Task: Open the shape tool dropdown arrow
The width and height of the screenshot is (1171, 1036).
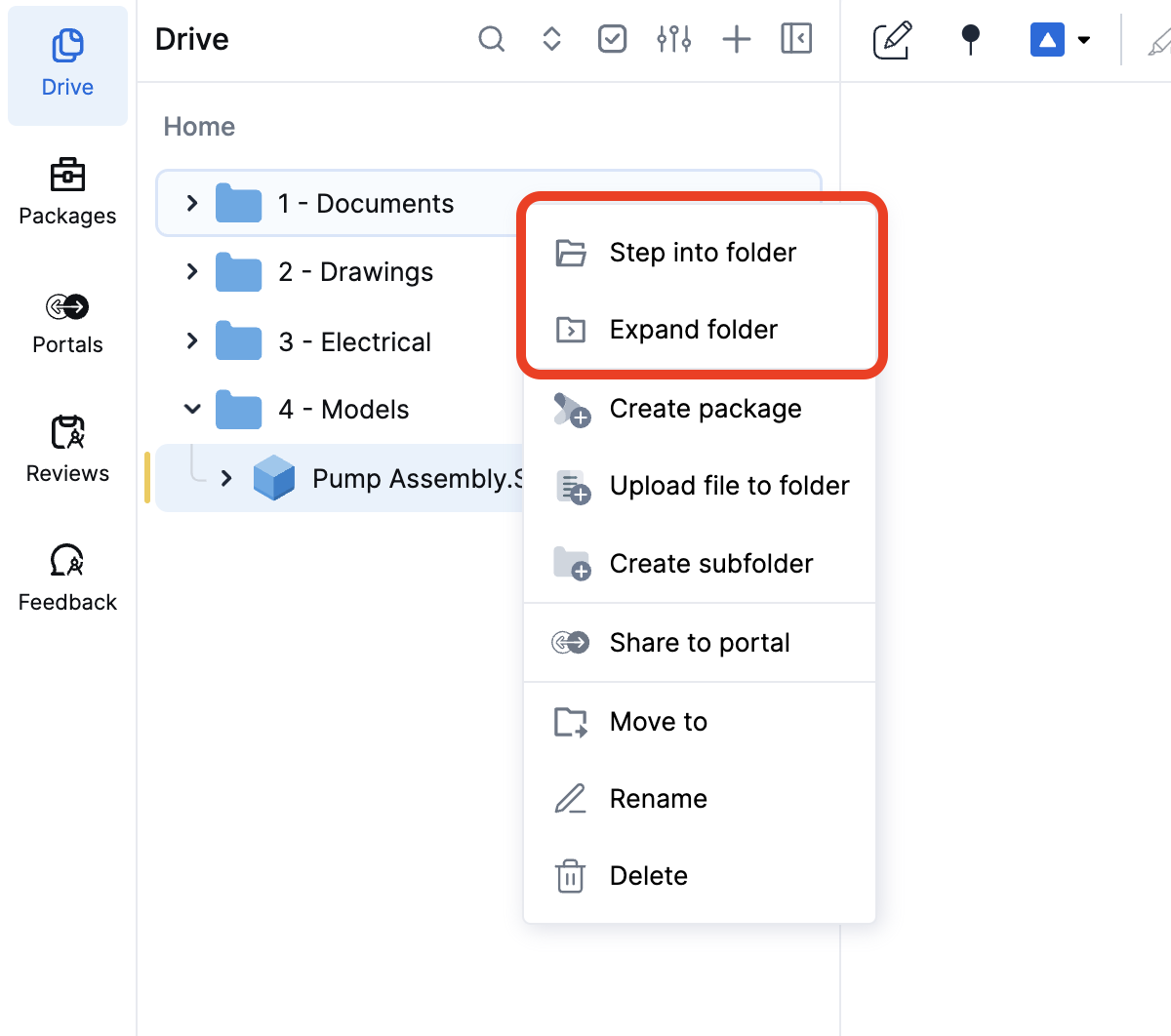Action: [1083, 40]
